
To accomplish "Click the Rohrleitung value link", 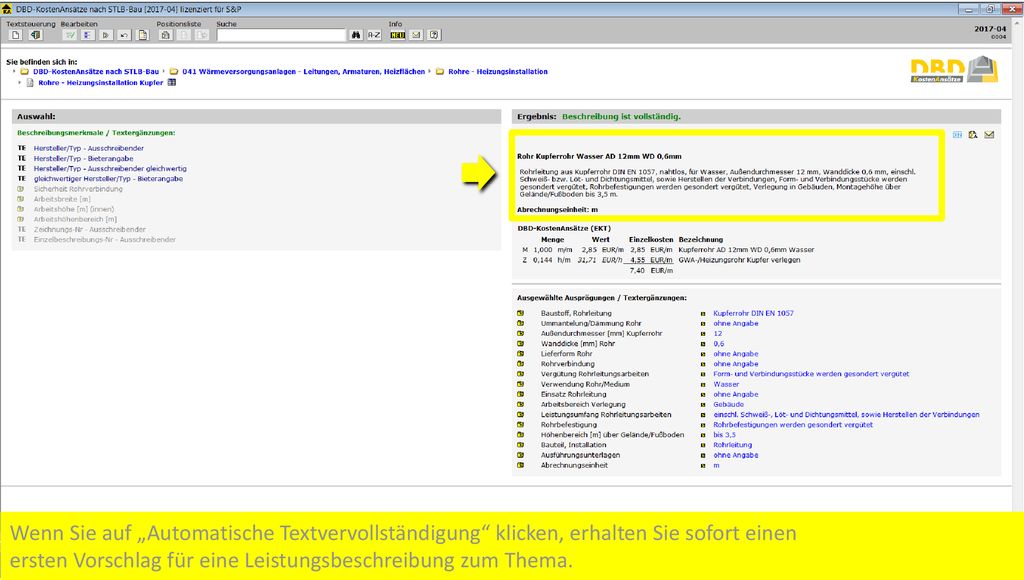I will pyautogui.click(x=733, y=445).
